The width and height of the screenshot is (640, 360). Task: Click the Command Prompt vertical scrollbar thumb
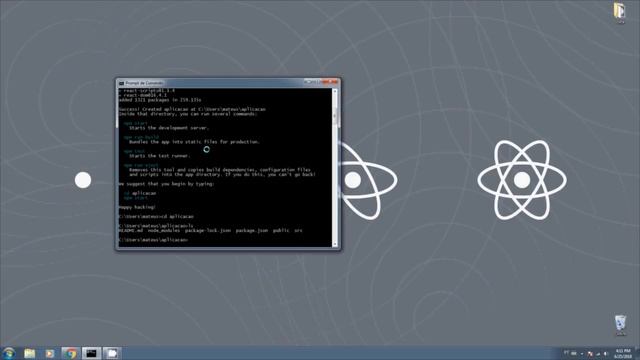pos(335,116)
